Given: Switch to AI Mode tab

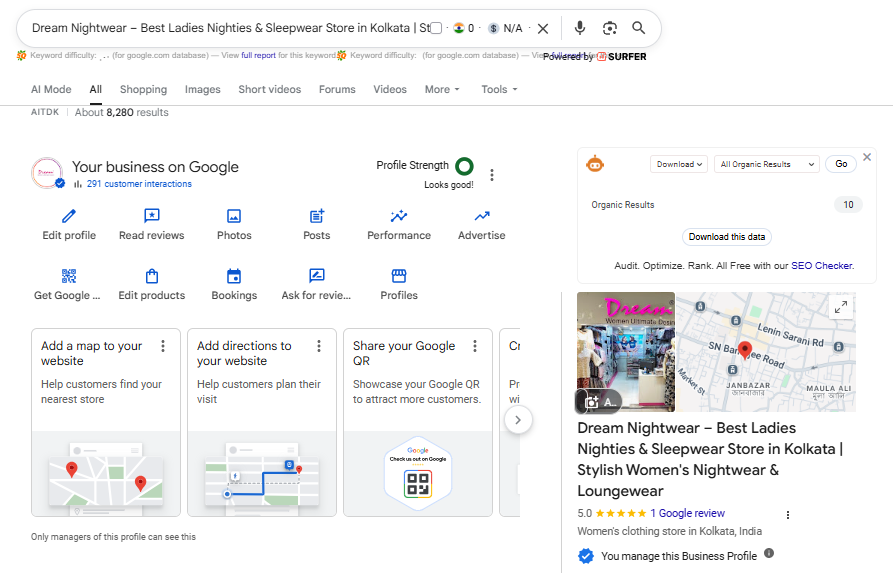Looking at the screenshot, I should 51,89.
